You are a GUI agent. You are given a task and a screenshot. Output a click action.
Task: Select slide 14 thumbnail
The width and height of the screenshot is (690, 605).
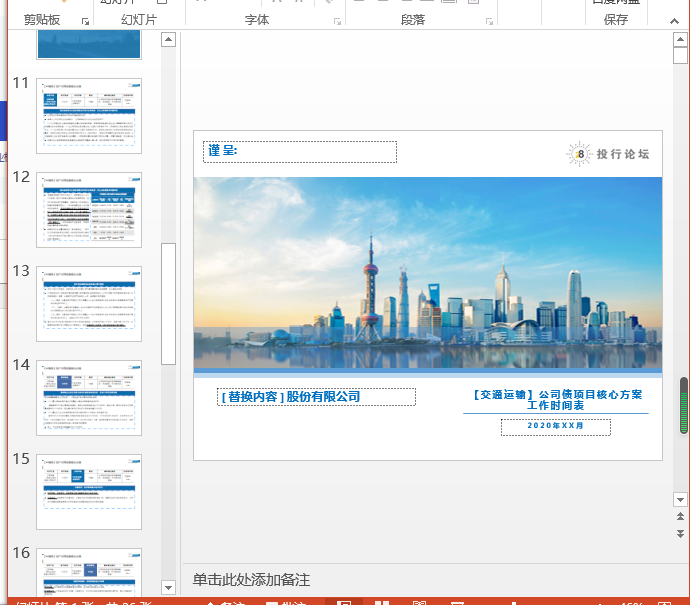coord(89,398)
